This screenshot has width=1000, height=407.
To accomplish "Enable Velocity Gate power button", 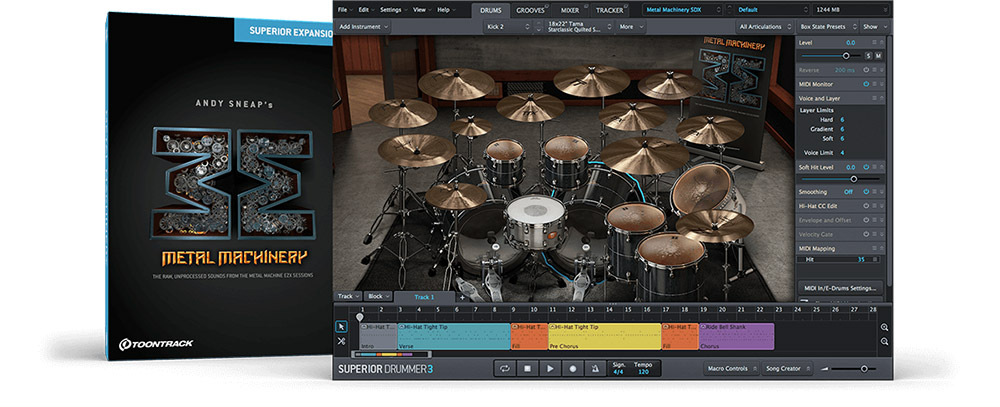I will click(866, 234).
